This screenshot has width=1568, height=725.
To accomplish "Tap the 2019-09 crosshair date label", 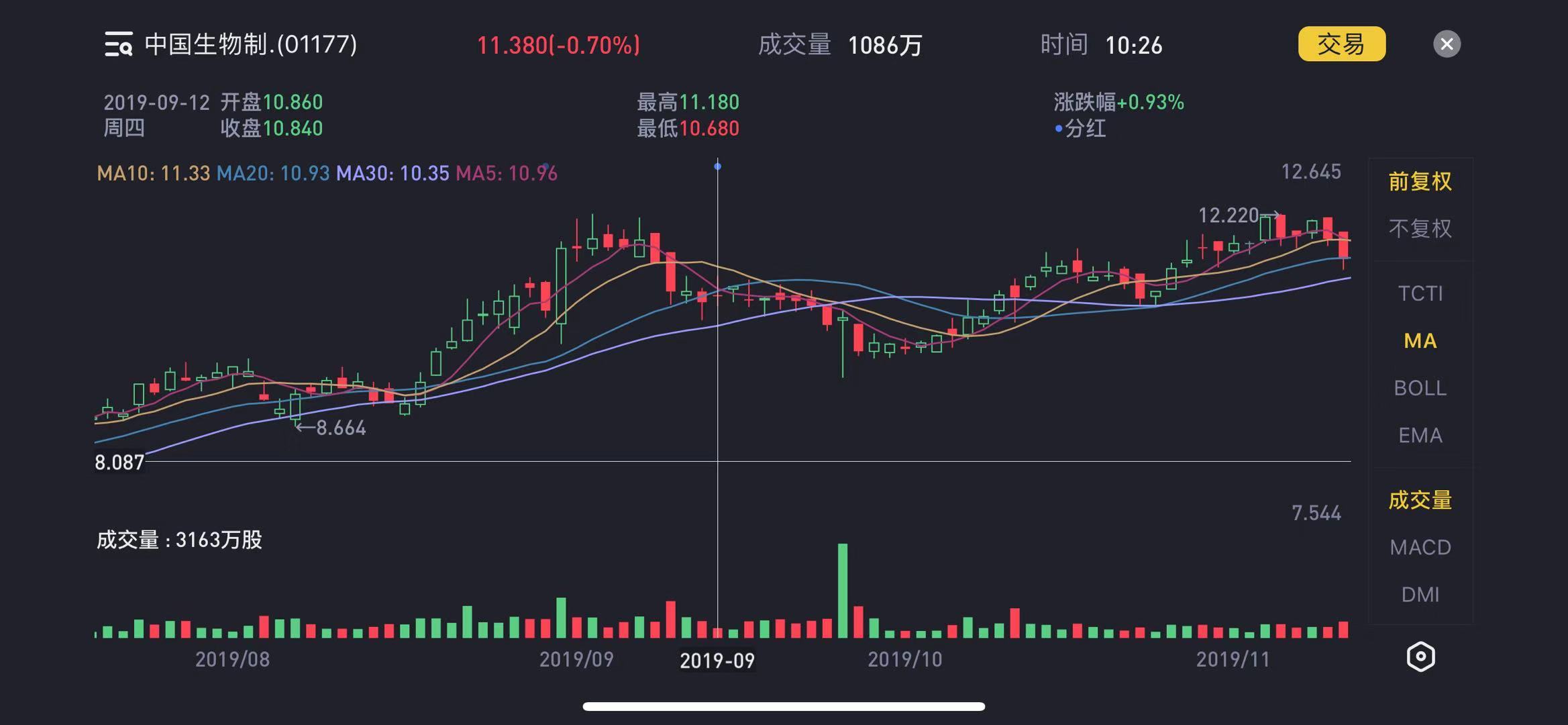I will tap(717, 661).
